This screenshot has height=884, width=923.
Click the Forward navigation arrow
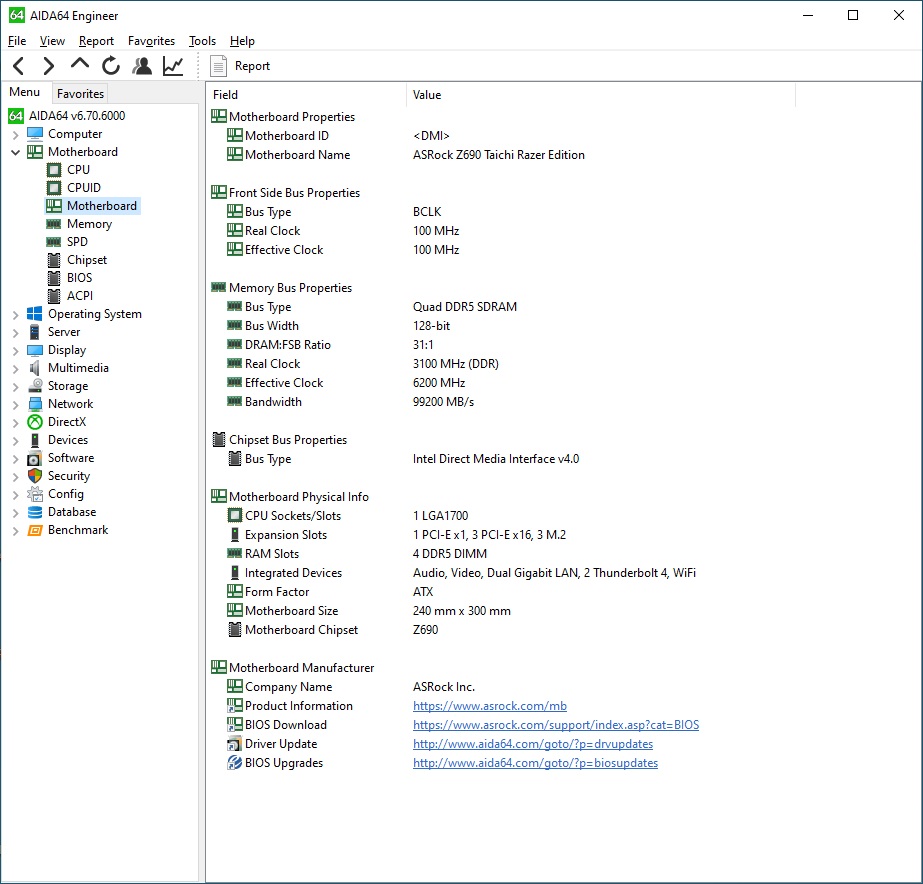tap(49, 66)
